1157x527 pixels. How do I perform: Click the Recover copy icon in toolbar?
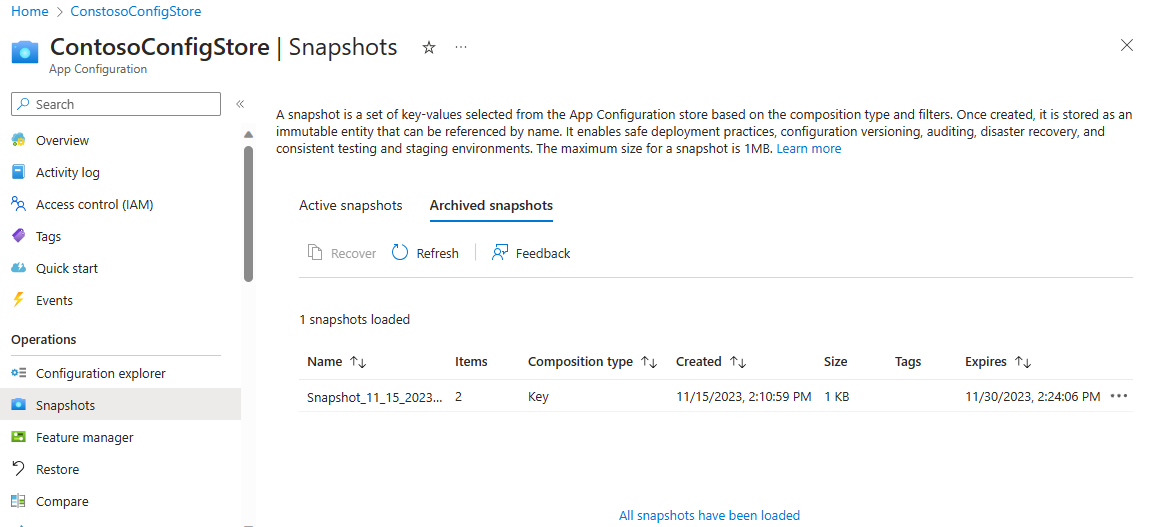[315, 253]
